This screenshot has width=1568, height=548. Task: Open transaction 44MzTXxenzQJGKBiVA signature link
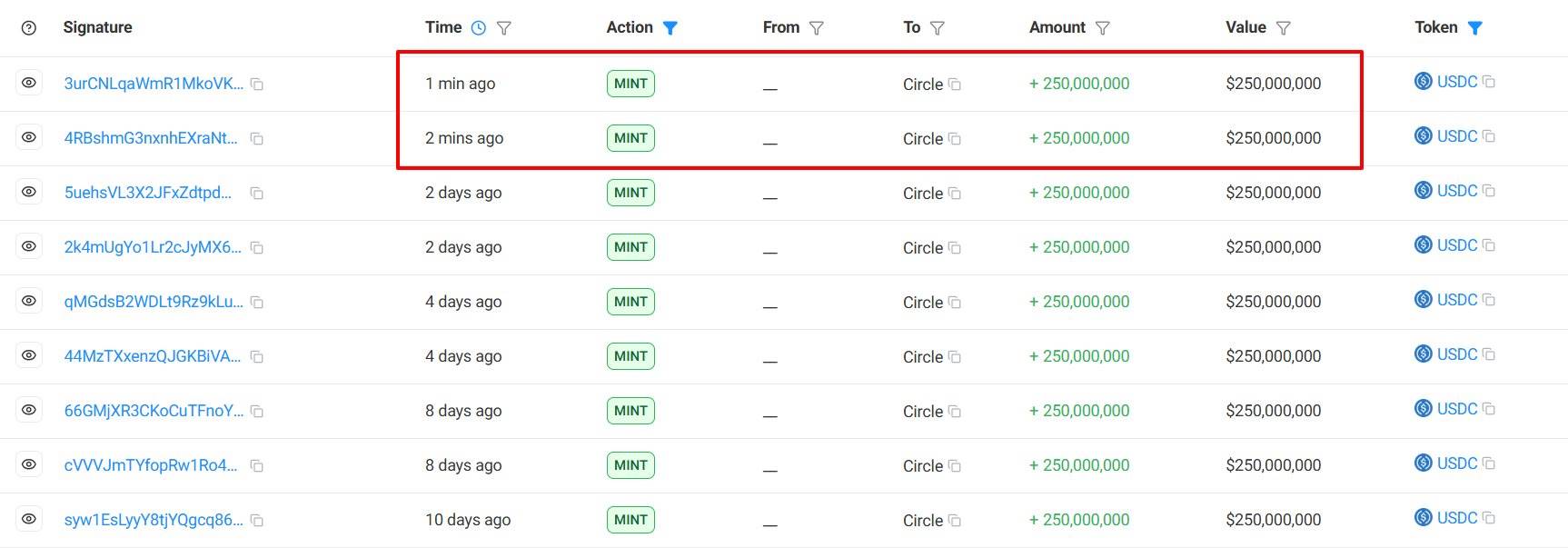tap(153, 356)
